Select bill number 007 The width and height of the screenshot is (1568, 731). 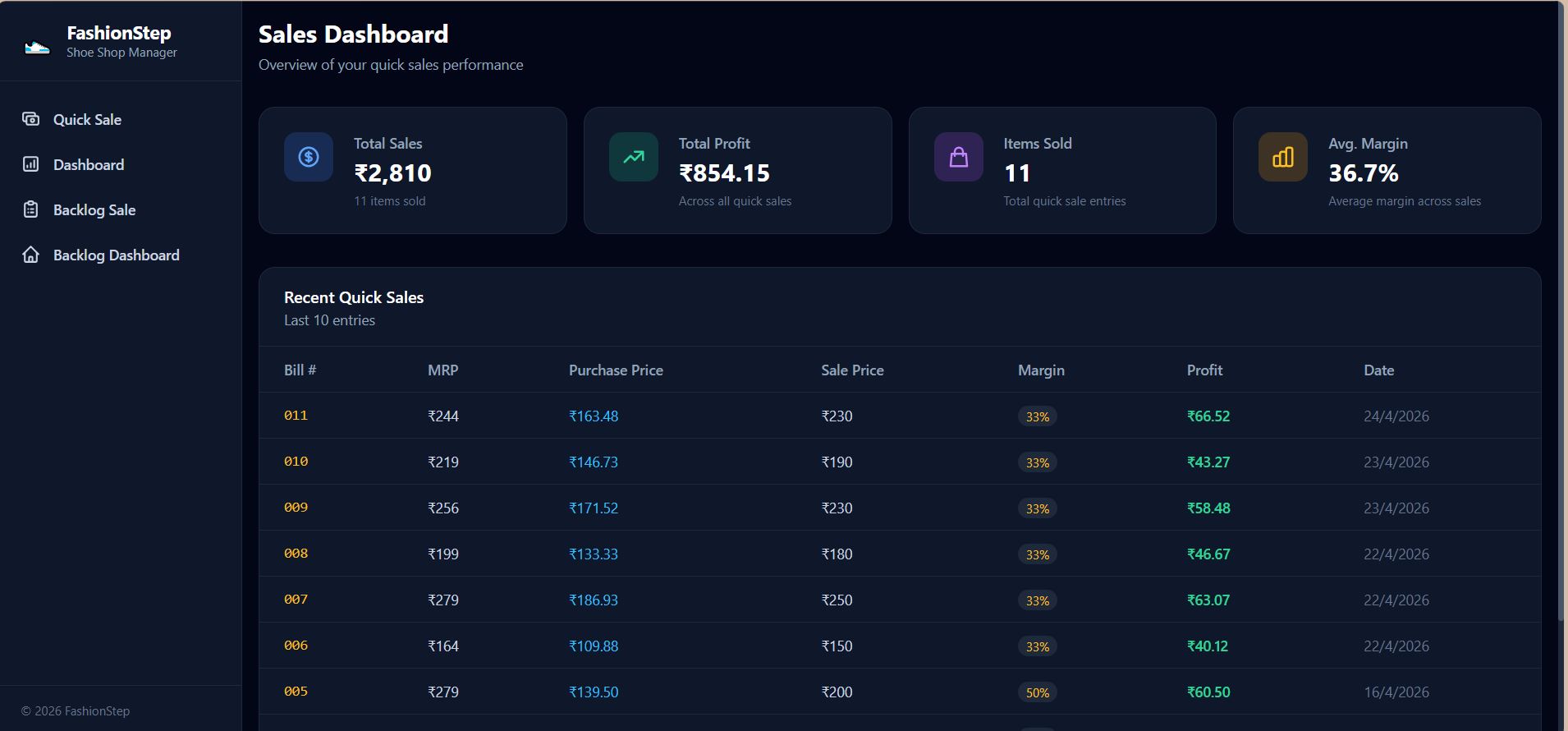tap(296, 600)
